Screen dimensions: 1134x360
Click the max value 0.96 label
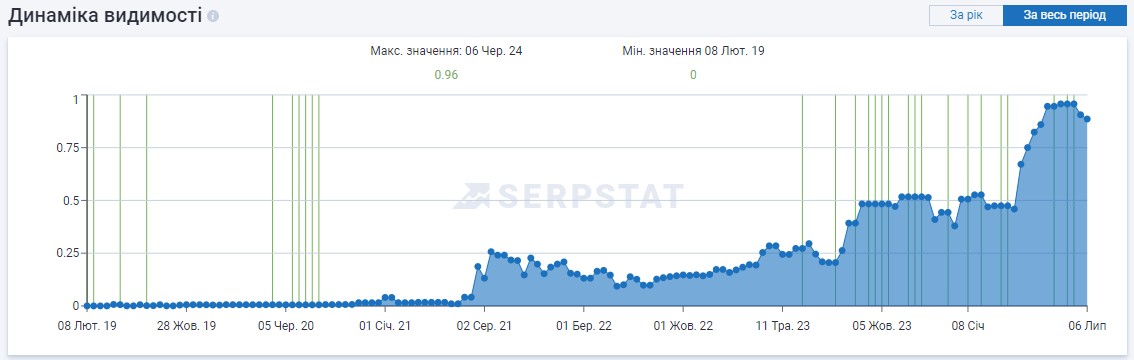(x=446, y=74)
